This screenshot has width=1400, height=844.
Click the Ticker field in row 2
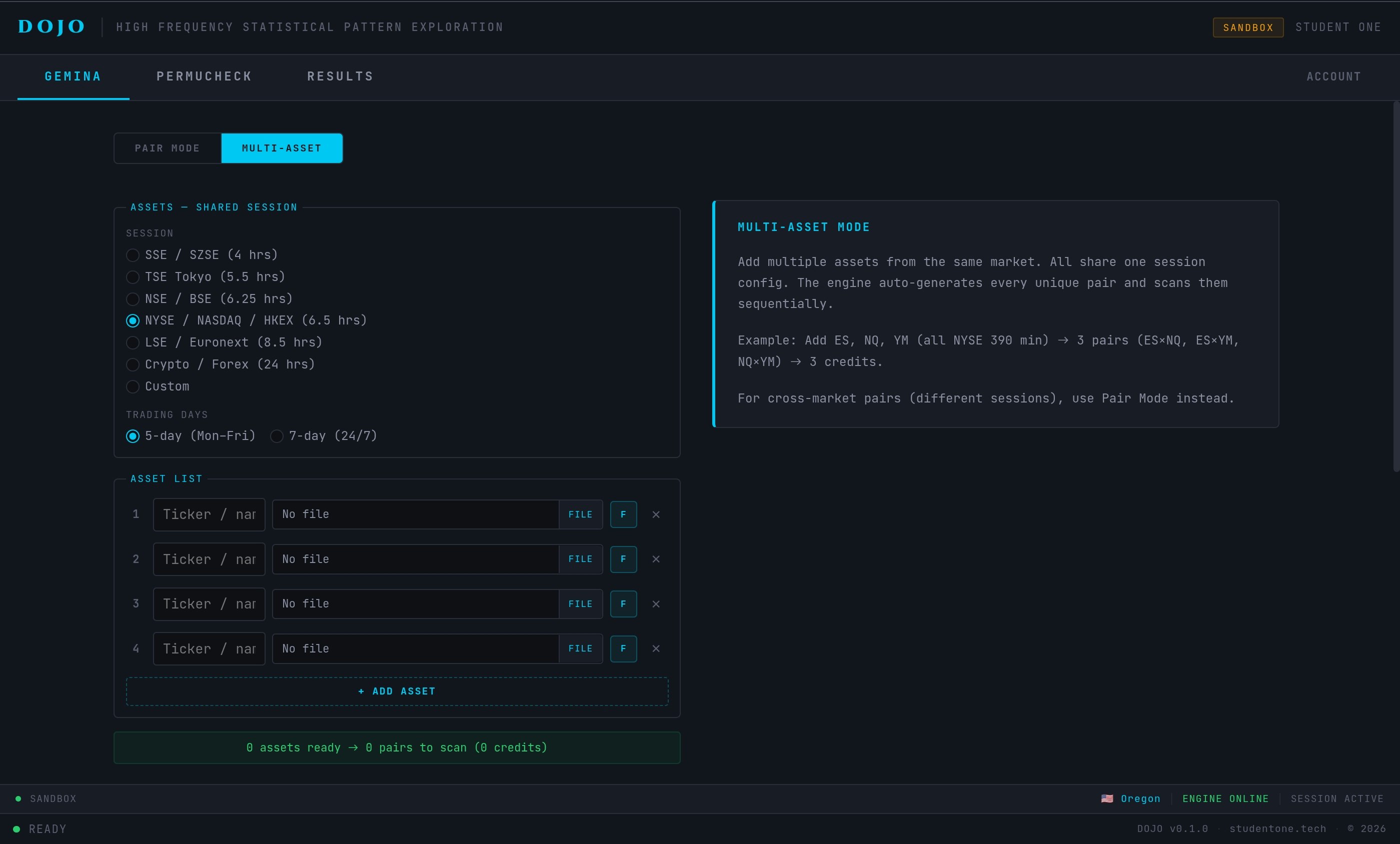[x=209, y=559]
